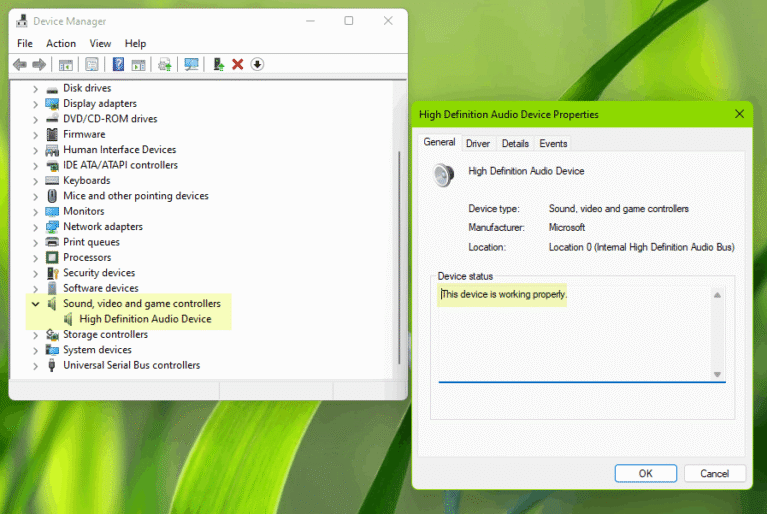Switch to the Events tab
The image size is (767, 514).
click(x=553, y=144)
